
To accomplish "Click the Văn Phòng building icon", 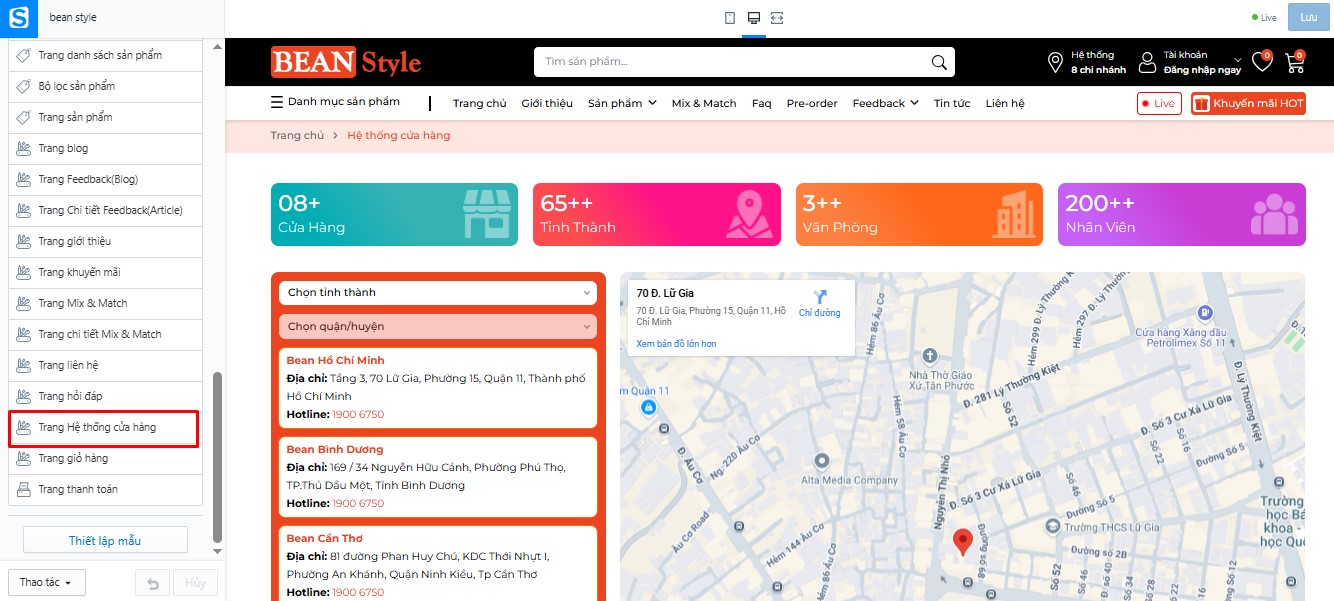I will tap(1013, 214).
